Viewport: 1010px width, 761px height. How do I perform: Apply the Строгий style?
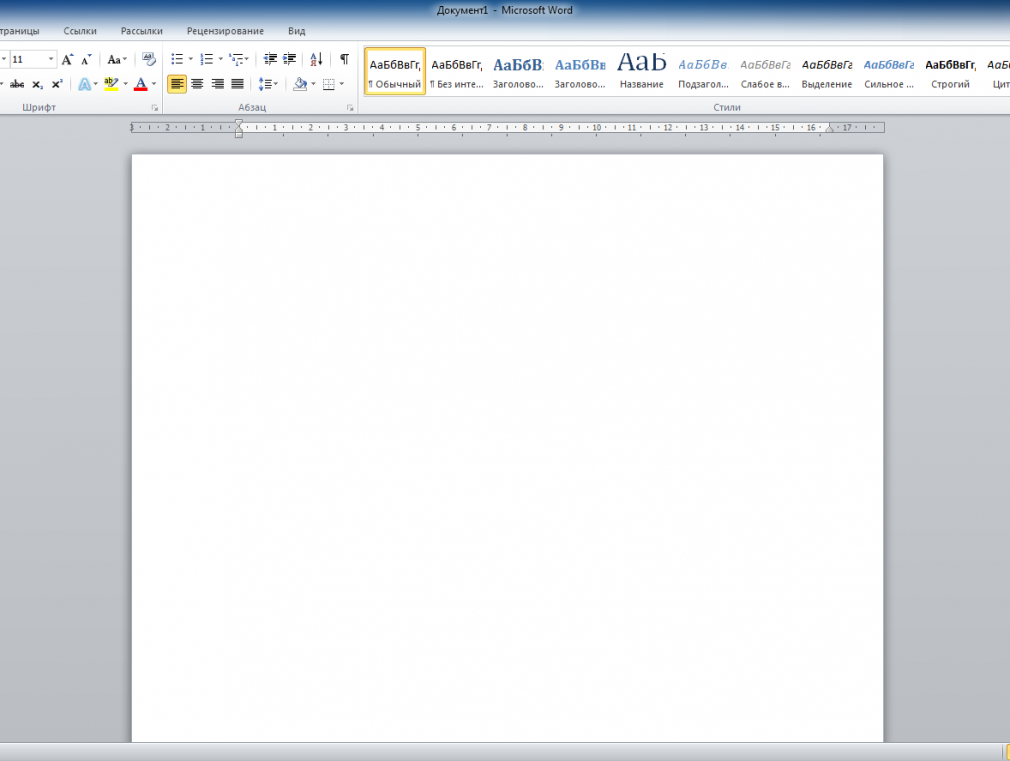[951, 72]
